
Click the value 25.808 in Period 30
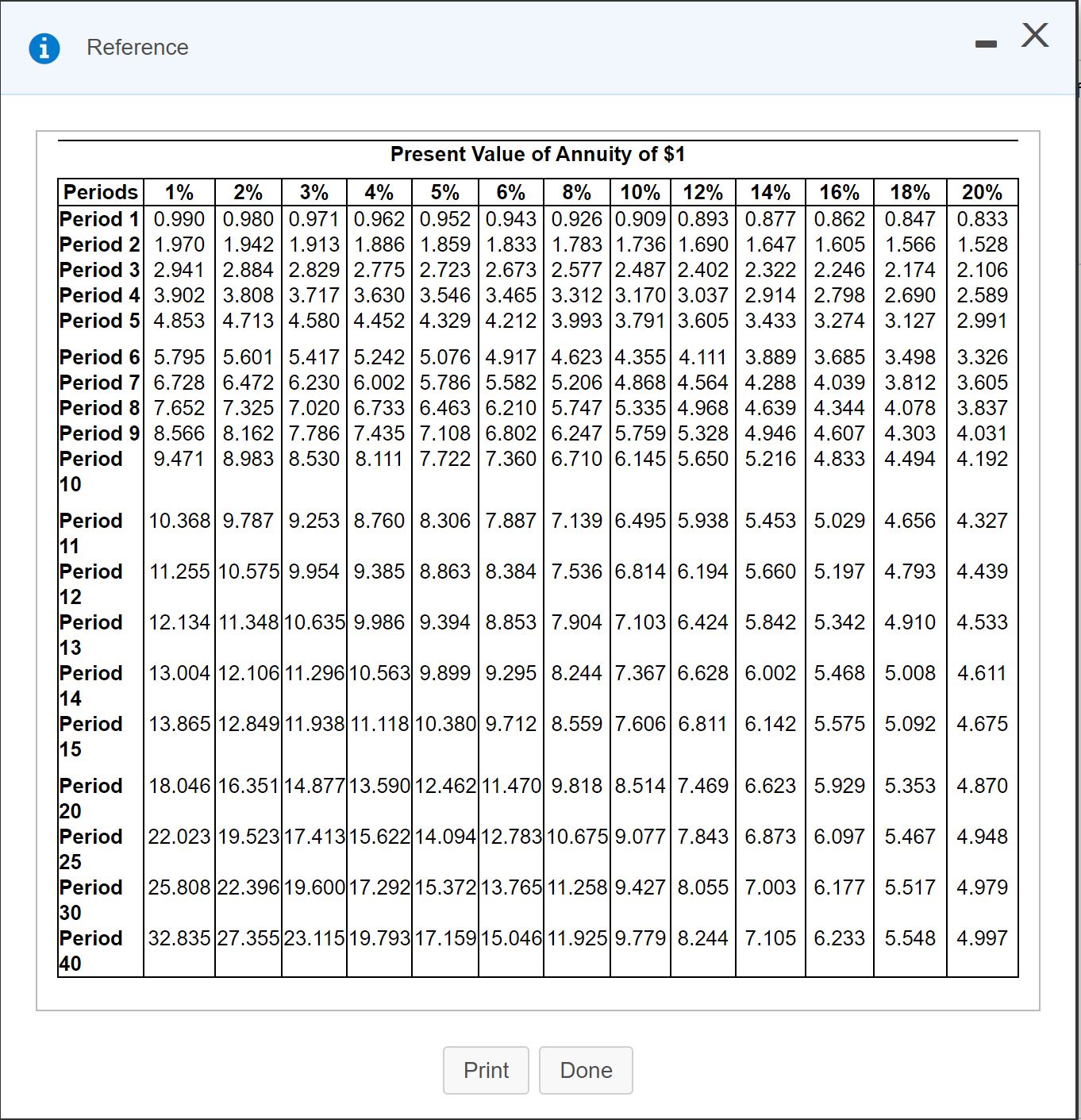tap(180, 887)
